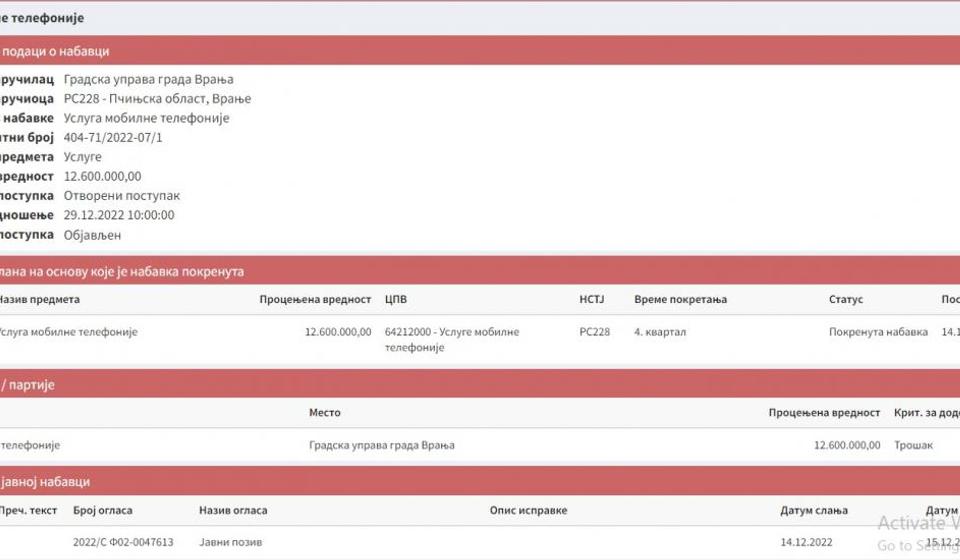Click the 'Место' column header
The width and height of the screenshot is (960, 560).
324,413
